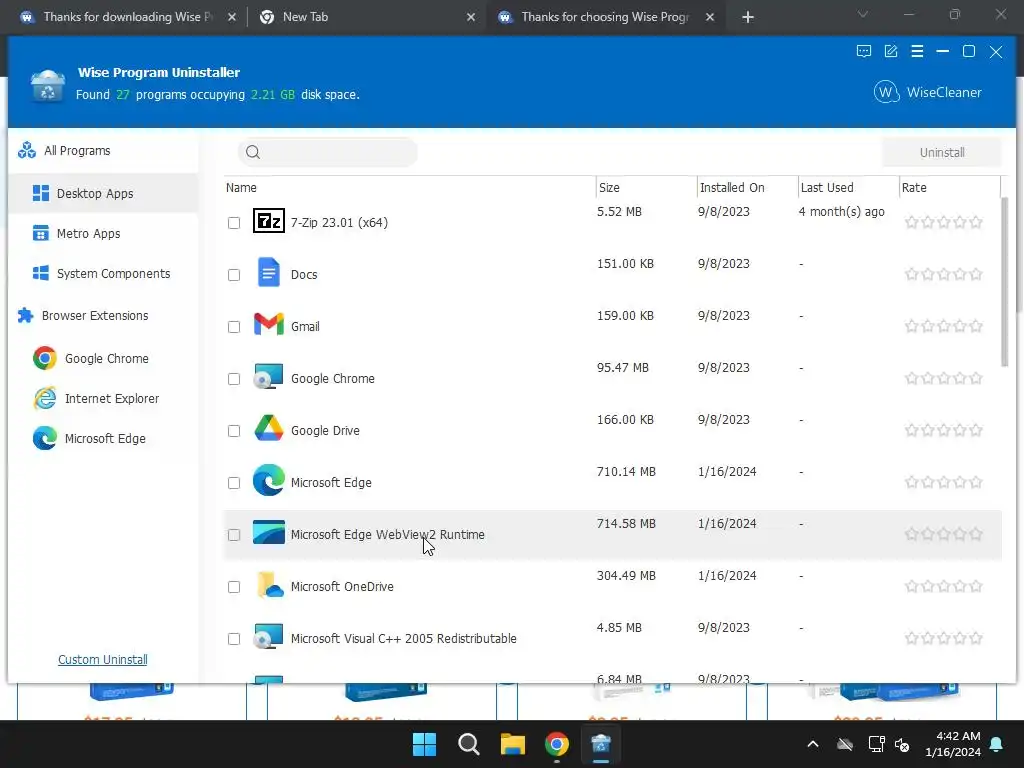Viewport: 1024px width, 768px height.
Task: Click the program list vertical scrollbar
Action: pos(1004,281)
